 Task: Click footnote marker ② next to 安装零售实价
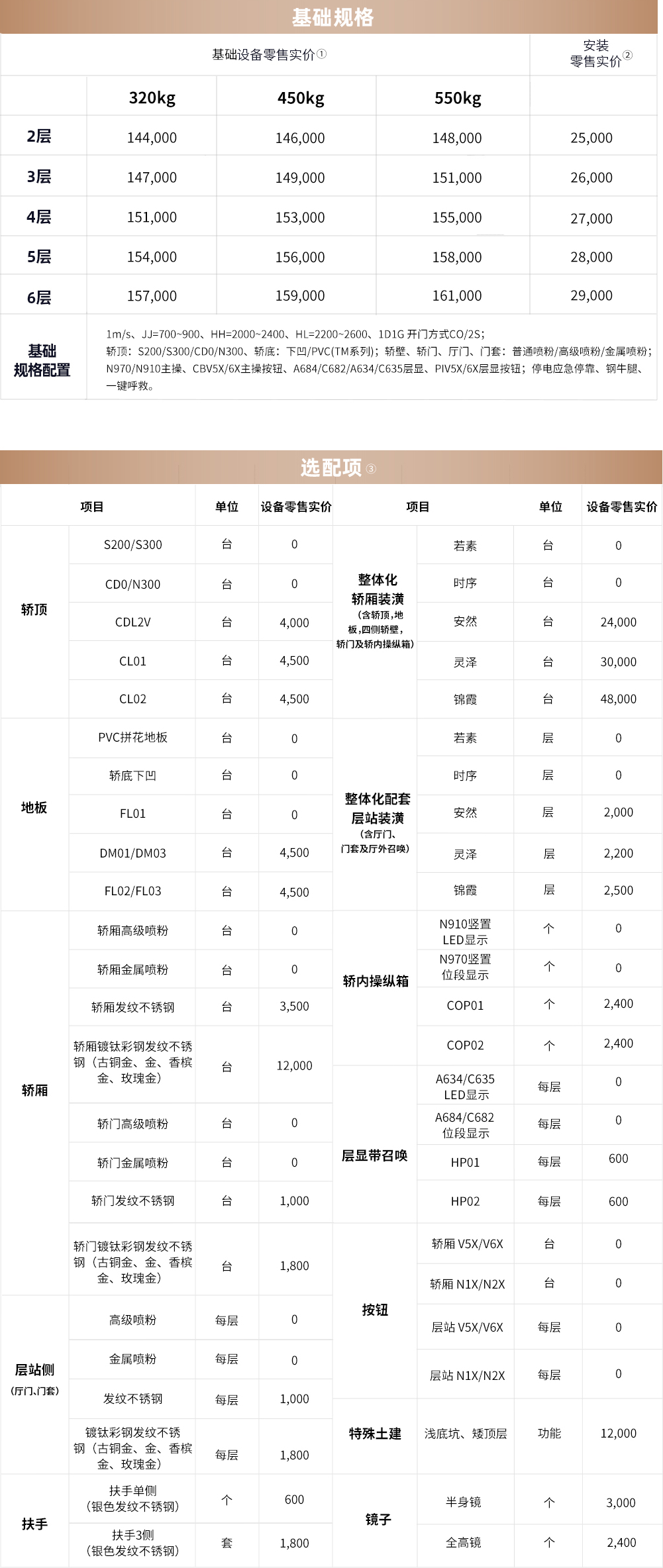tap(628, 56)
